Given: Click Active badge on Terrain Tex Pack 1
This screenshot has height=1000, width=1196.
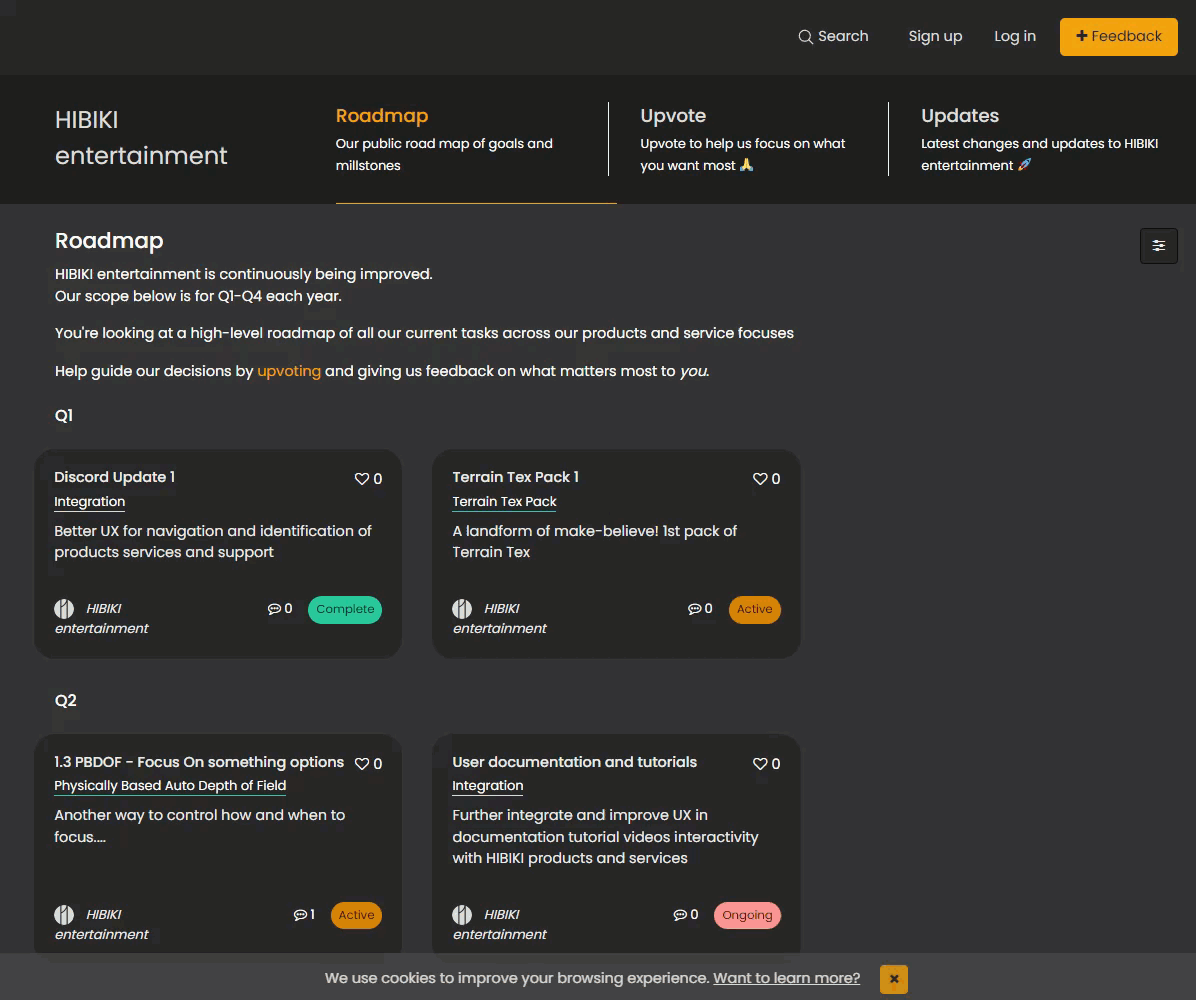Looking at the screenshot, I should pyautogui.click(x=754, y=609).
